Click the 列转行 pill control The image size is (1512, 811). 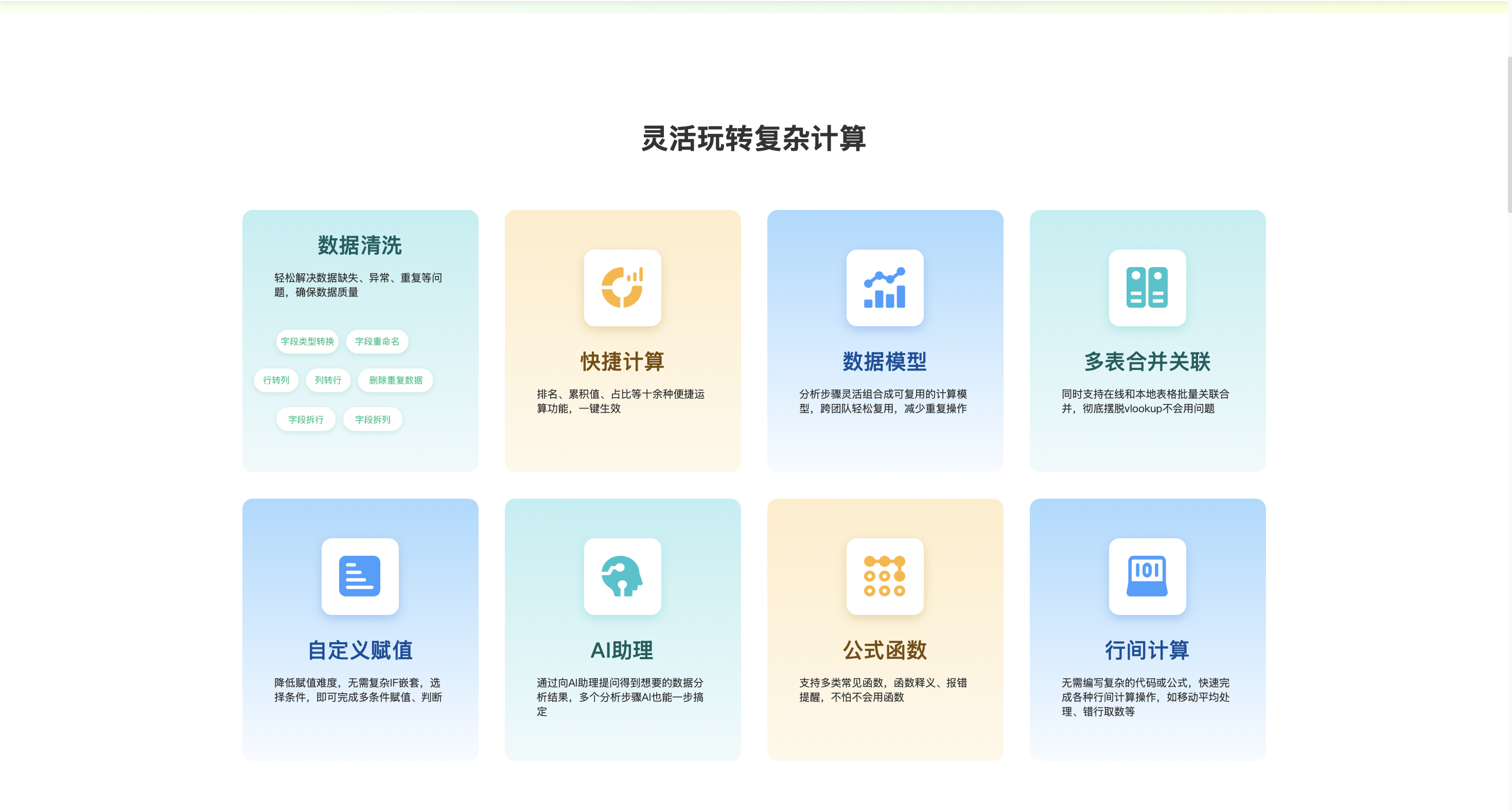(x=327, y=380)
